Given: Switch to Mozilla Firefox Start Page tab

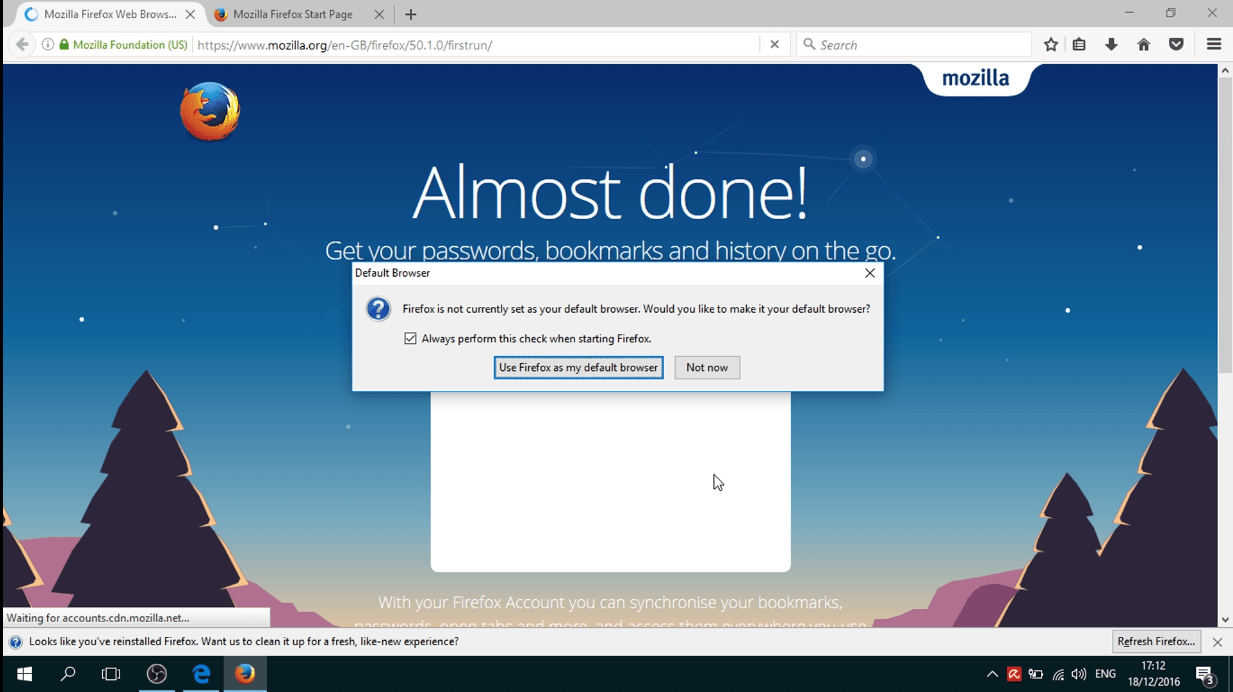Looking at the screenshot, I should pos(292,15).
